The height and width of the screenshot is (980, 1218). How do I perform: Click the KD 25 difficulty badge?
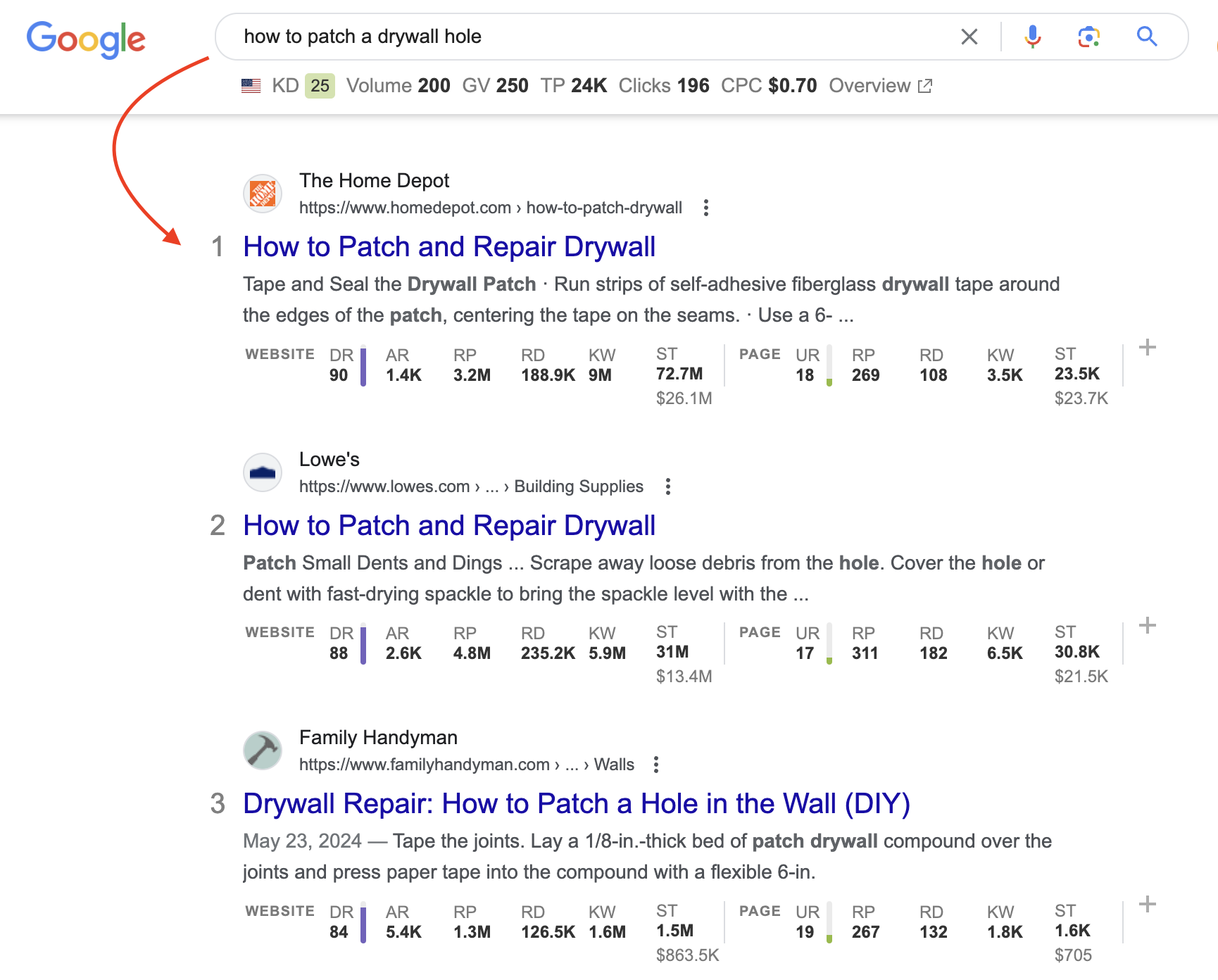point(320,86)
